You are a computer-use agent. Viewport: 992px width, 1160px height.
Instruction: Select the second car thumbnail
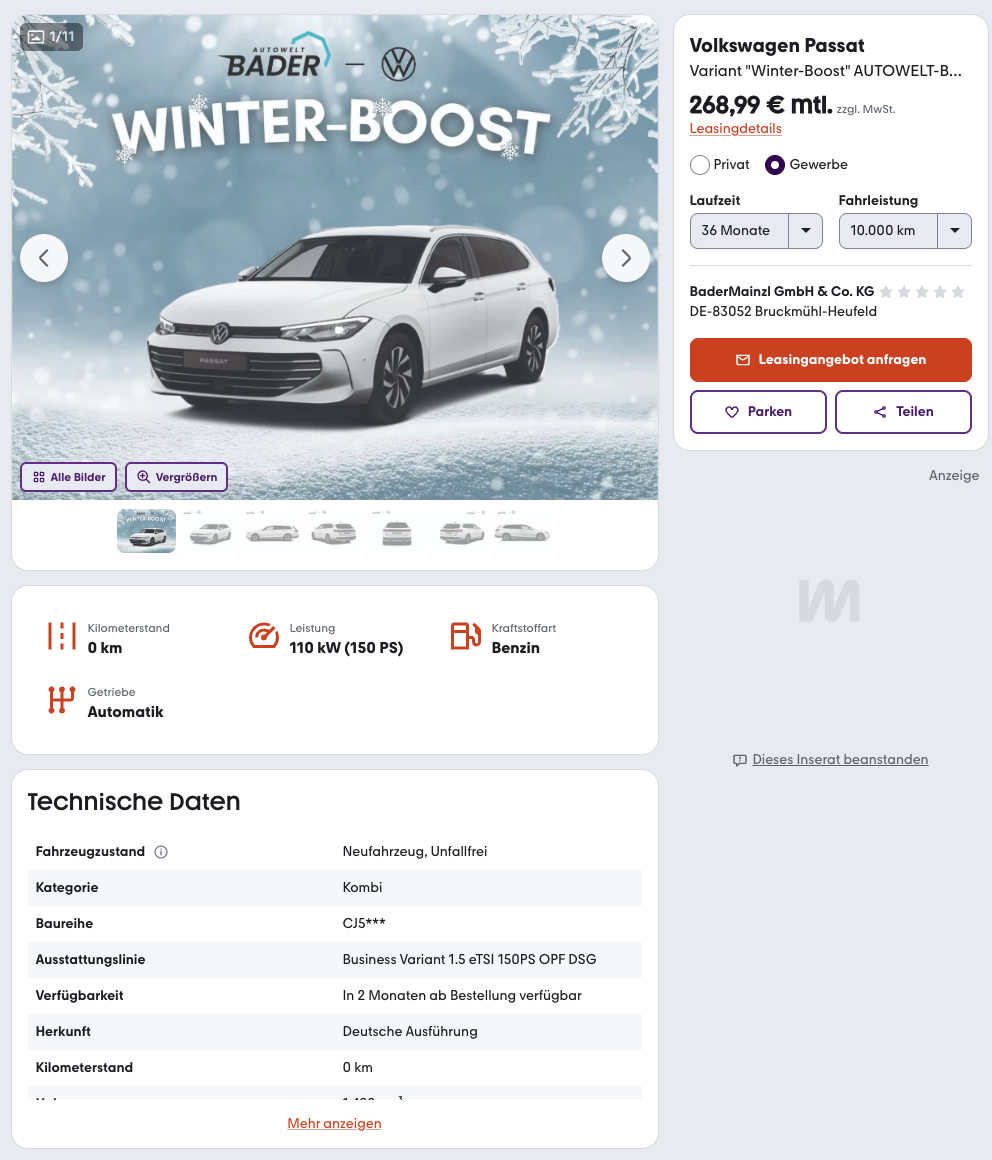tap(210, 532)
